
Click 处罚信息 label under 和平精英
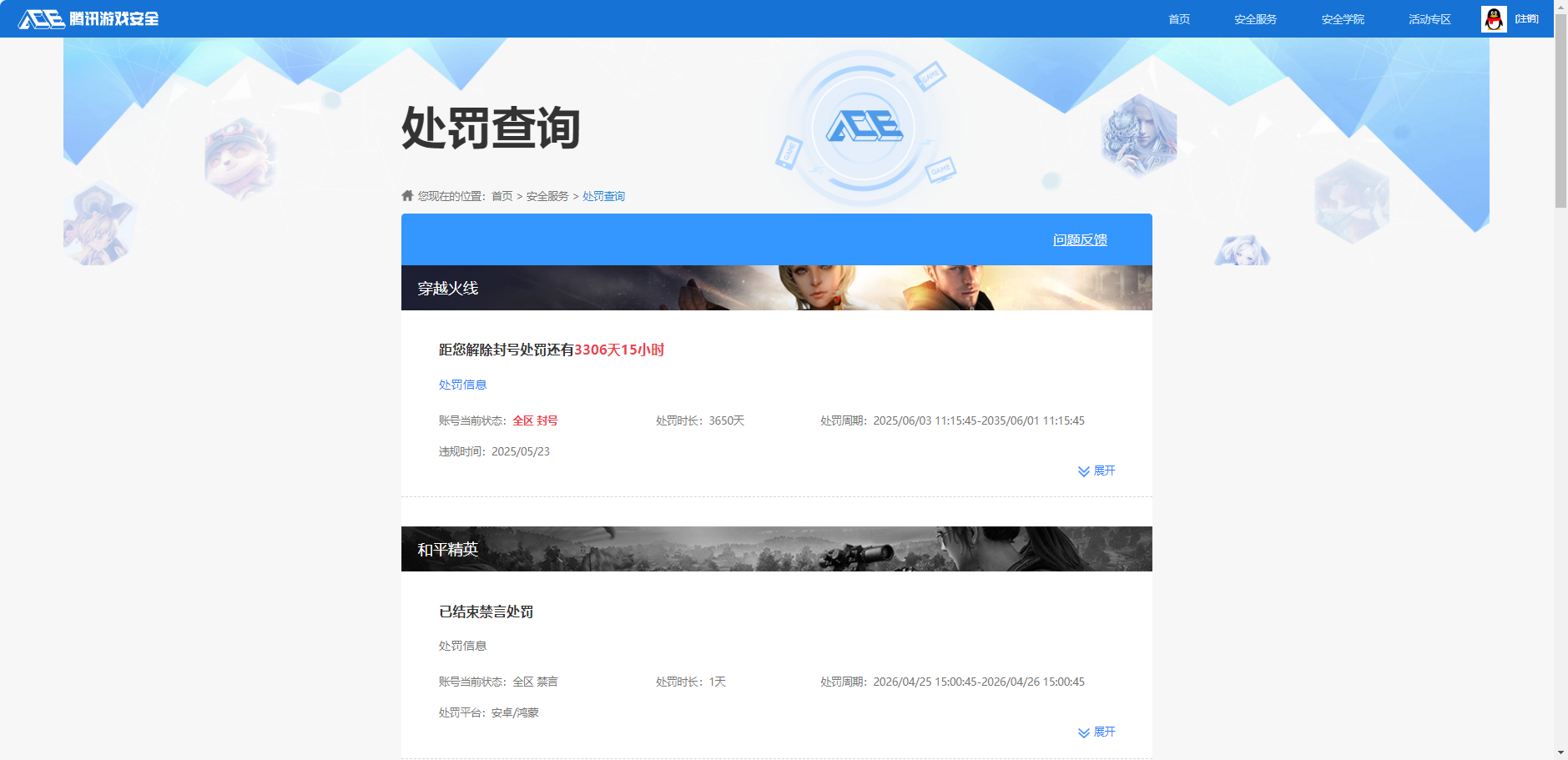462,646
